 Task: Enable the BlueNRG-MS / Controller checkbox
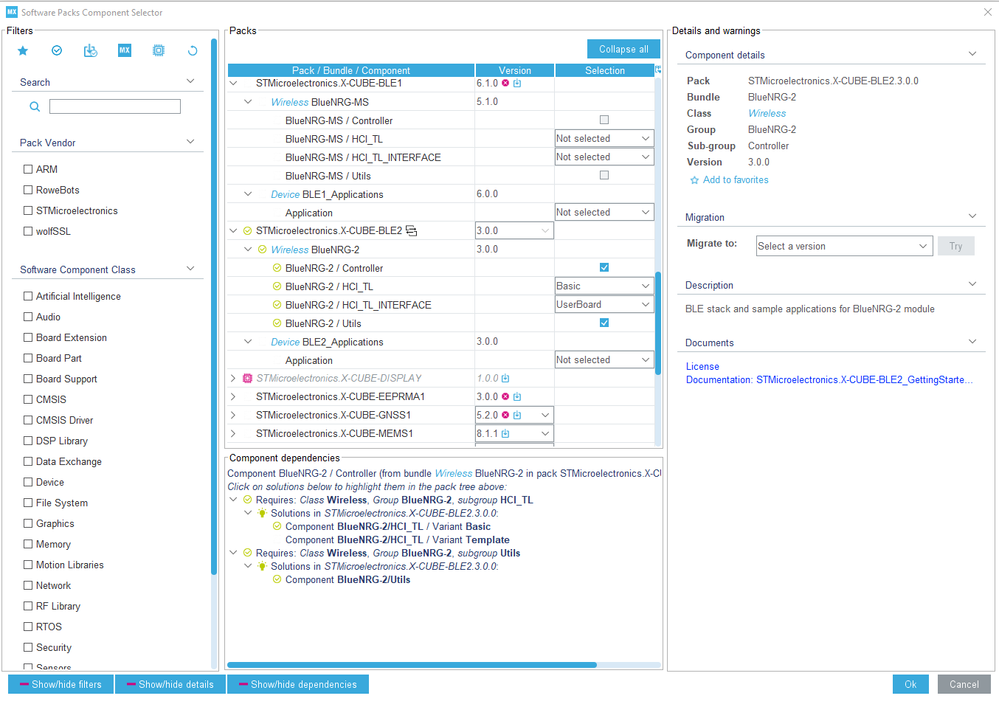pyautogui.click(x=604, y=120)
